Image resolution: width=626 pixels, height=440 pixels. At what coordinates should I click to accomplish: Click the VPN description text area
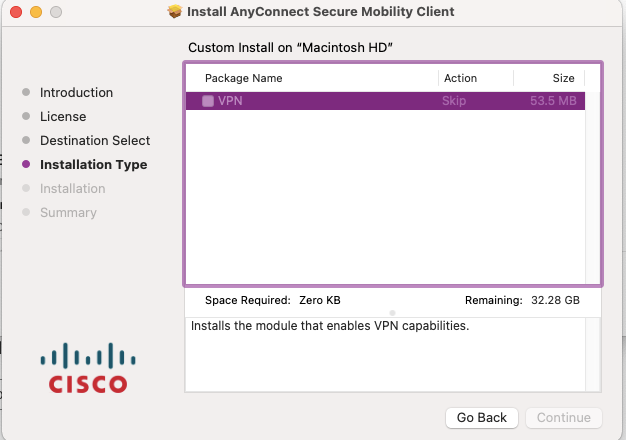pos(385,355)
